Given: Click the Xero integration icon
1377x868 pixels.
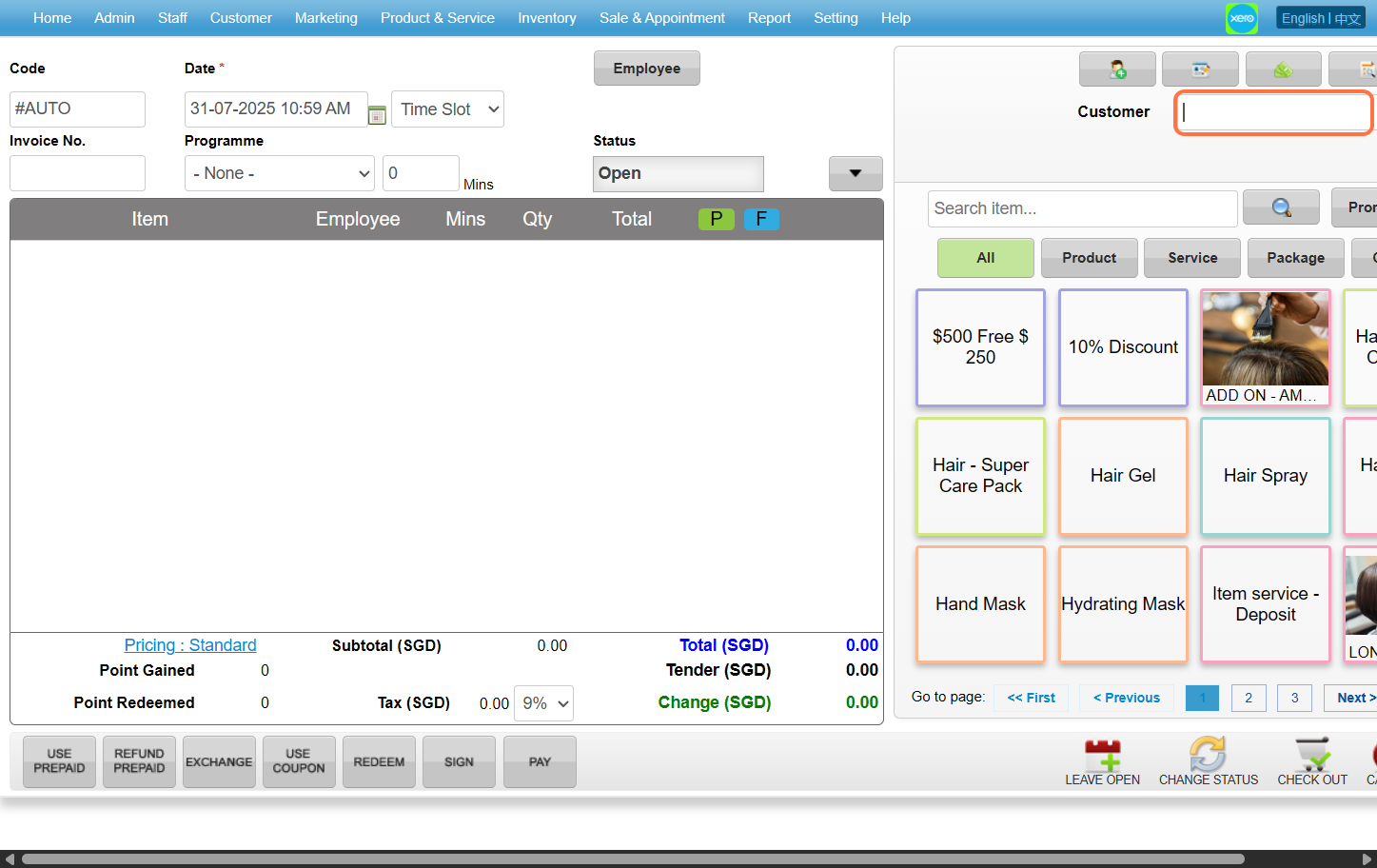Looking at the screenshot, I should 1241,18.
